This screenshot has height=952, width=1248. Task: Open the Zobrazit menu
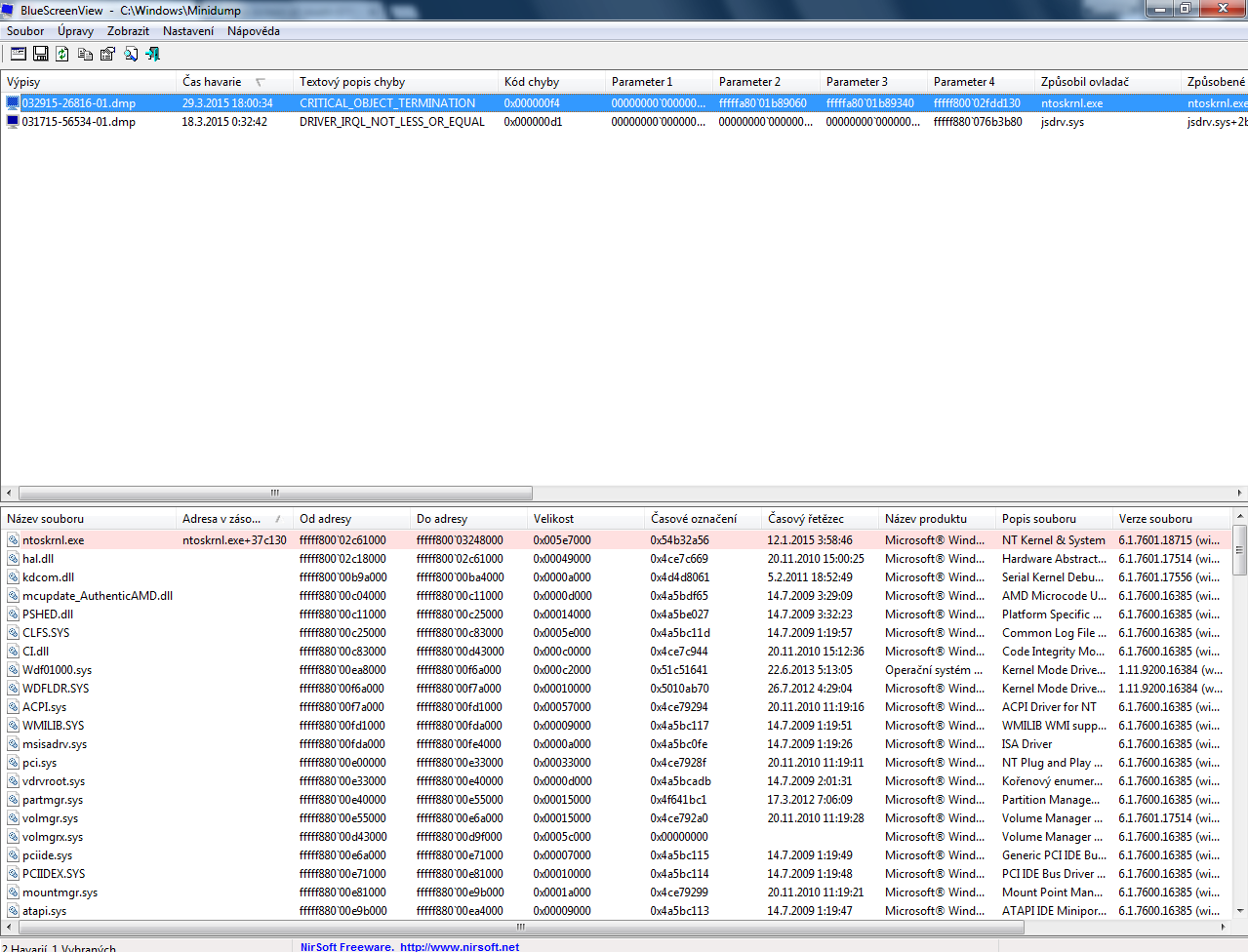pos(128,31)
